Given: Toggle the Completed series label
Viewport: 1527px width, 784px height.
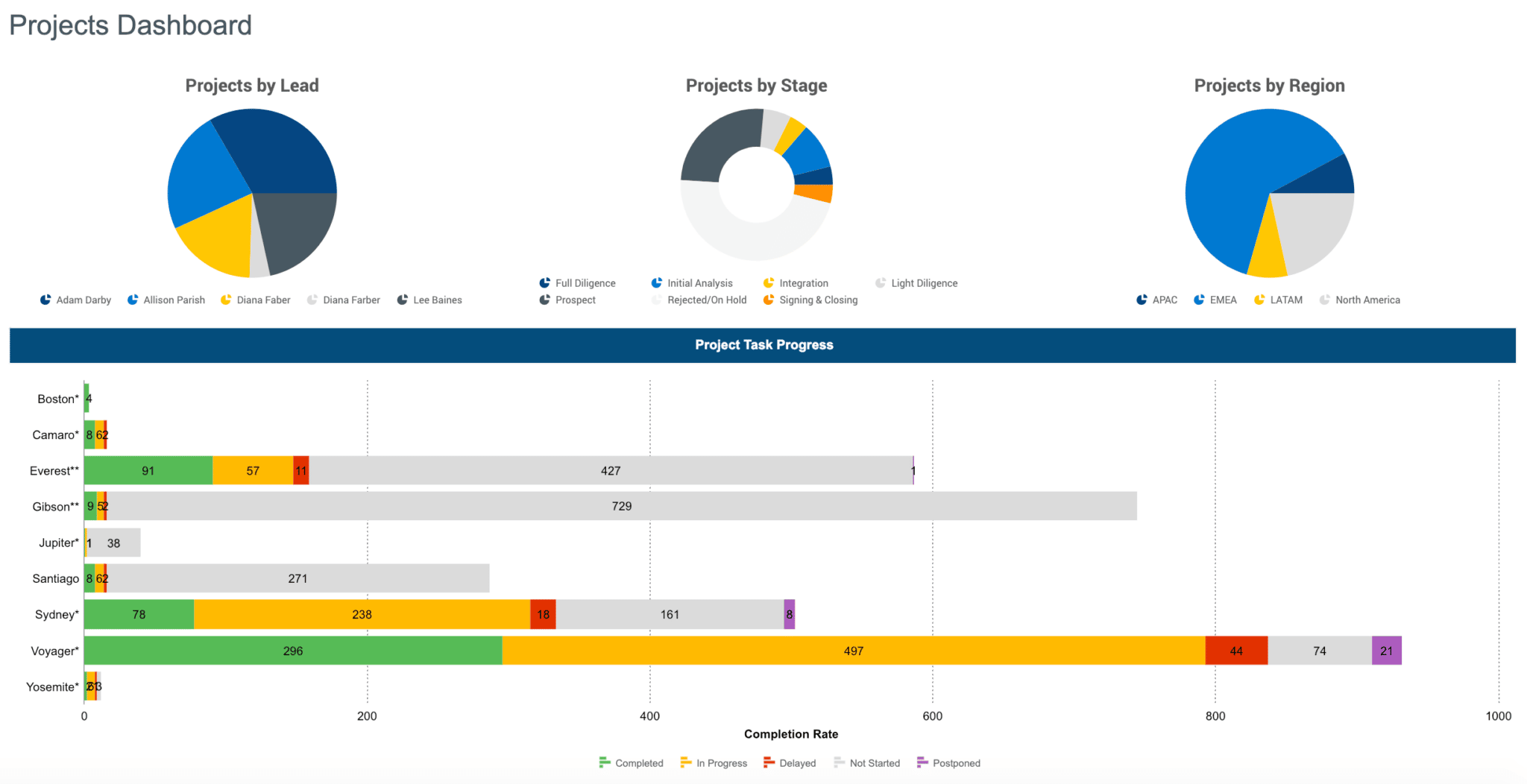Looking at the screenshot, I should (639, 763).
